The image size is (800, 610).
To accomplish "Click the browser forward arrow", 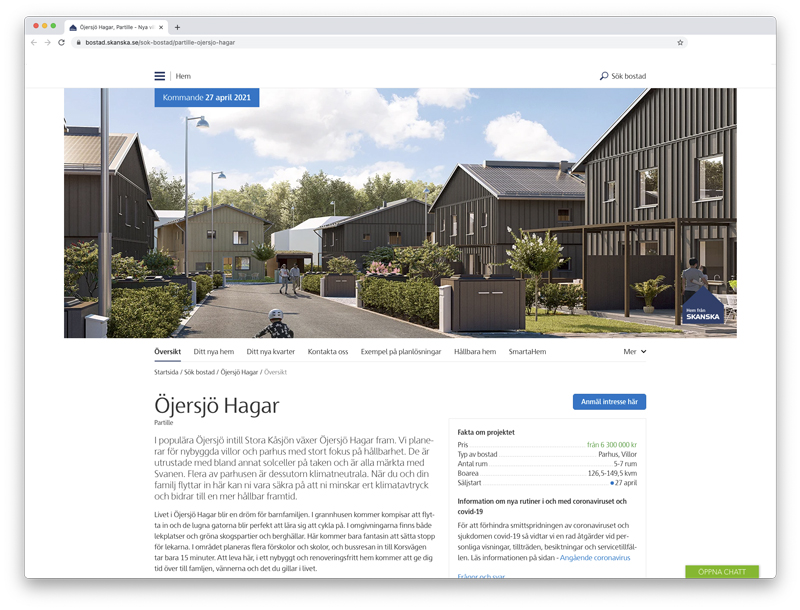I will point(48,43).
